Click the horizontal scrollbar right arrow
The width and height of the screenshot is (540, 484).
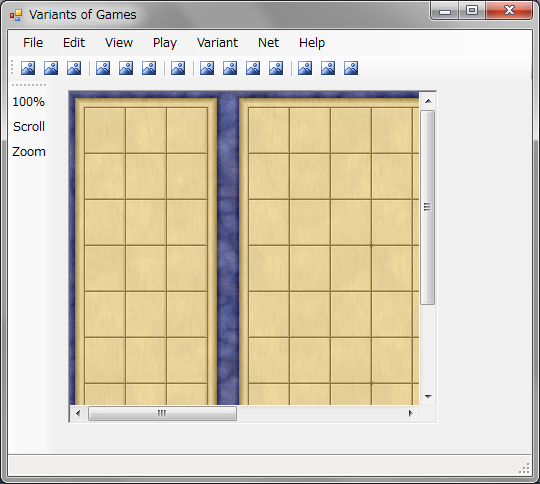click(410, 413)
